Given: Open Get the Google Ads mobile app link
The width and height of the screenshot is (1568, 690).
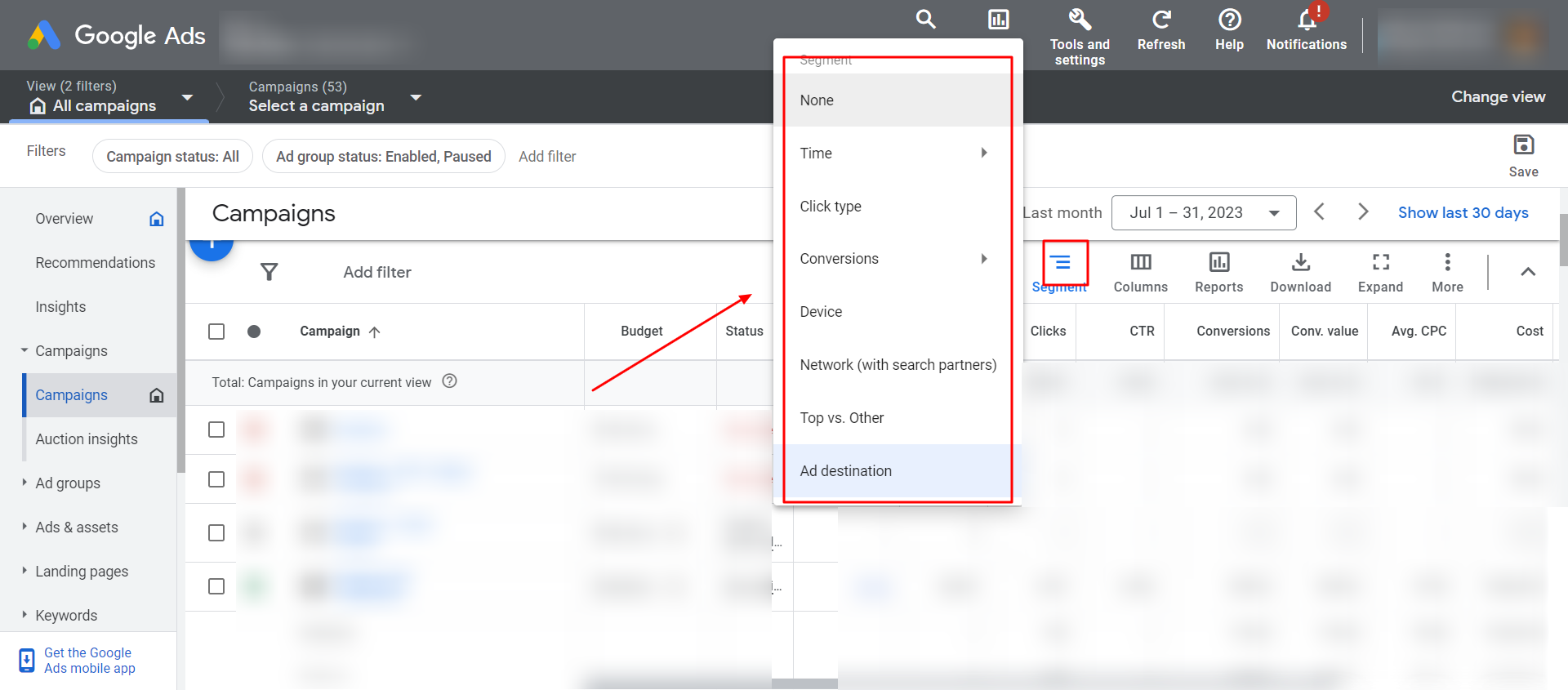Looking at the screenshot, I should click(x=89, y=661).
